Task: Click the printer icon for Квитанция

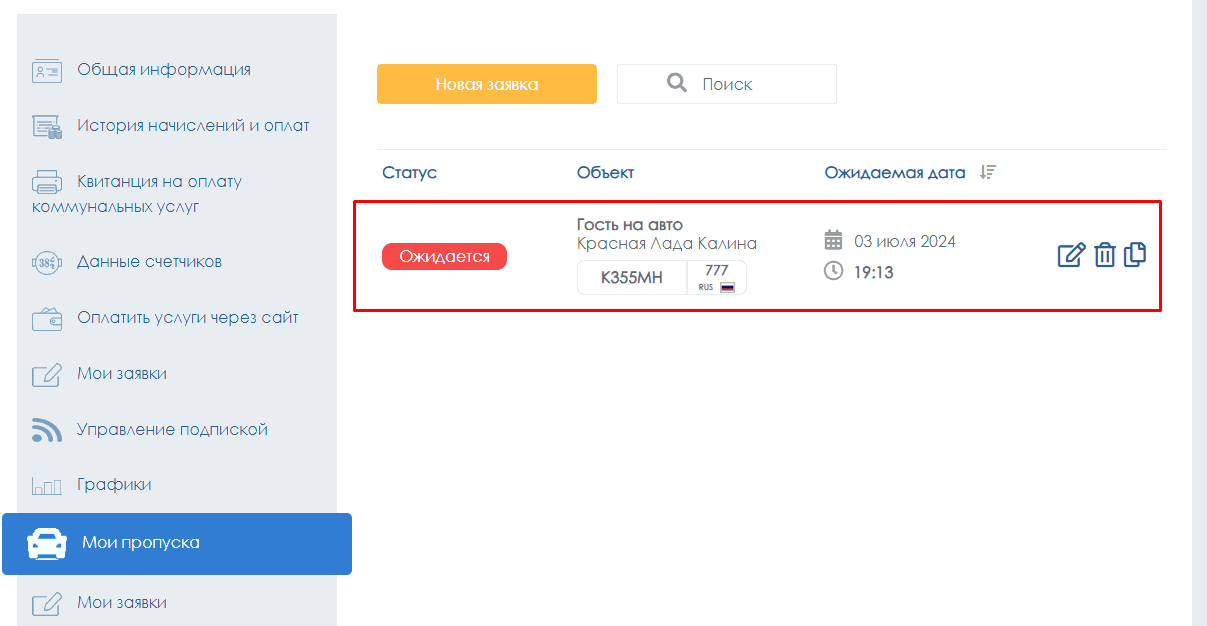Action: (x=47, y=182)
